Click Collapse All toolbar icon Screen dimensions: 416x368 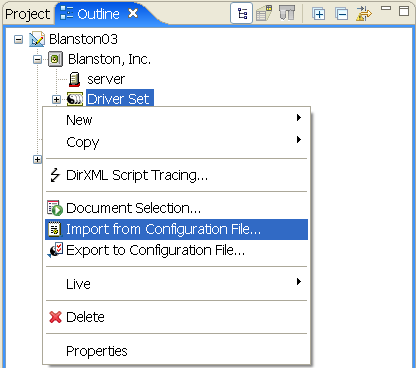coord(342,14)
